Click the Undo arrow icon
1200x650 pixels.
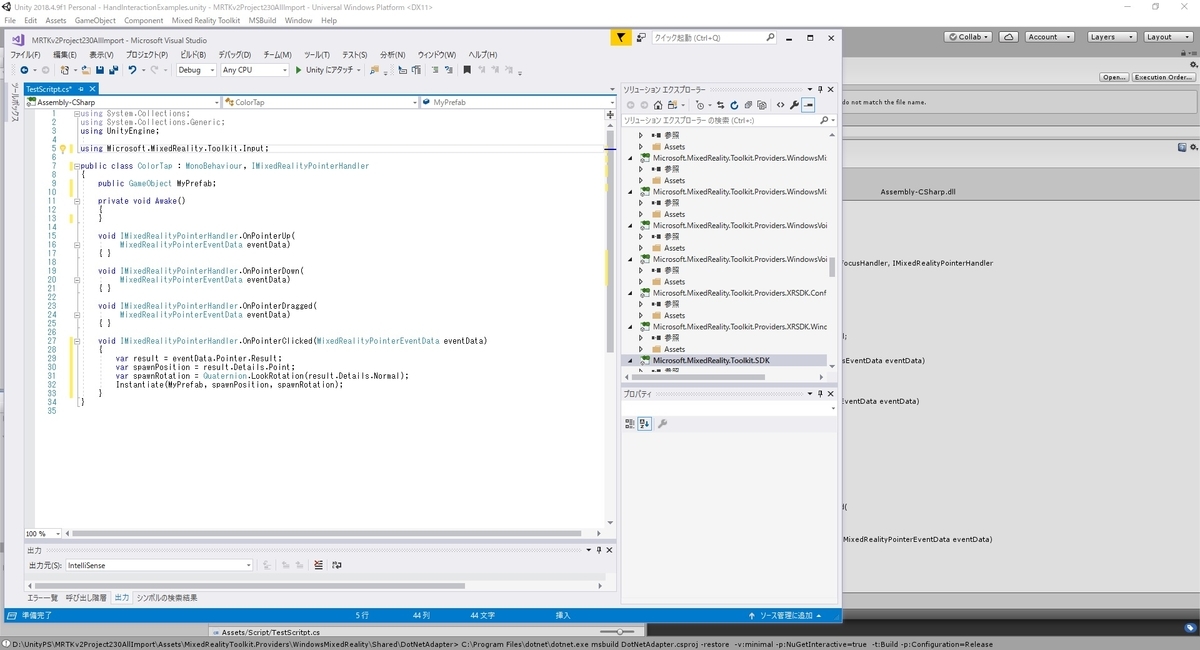(x=132, y=70)
